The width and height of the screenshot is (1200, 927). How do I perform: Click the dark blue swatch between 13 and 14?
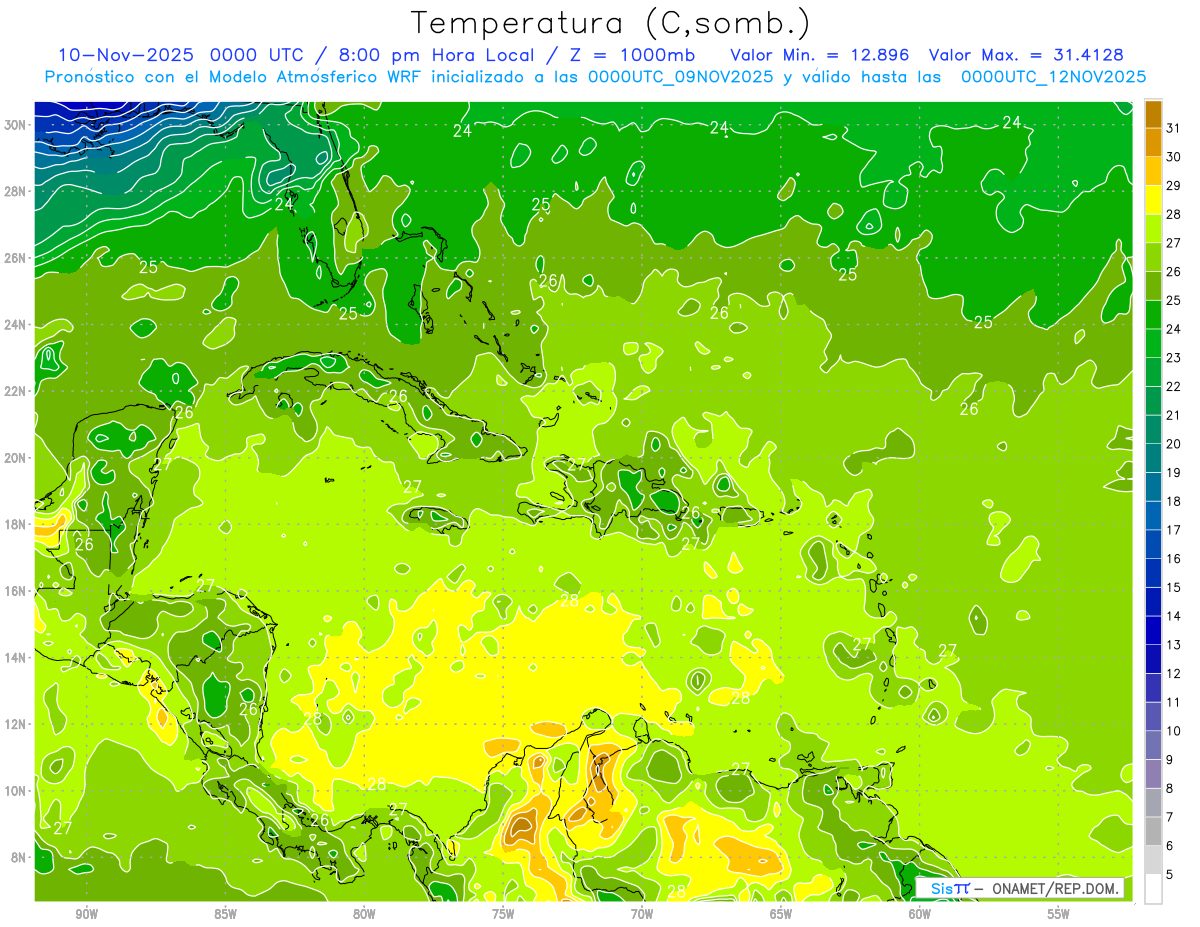pos(1154,631)
